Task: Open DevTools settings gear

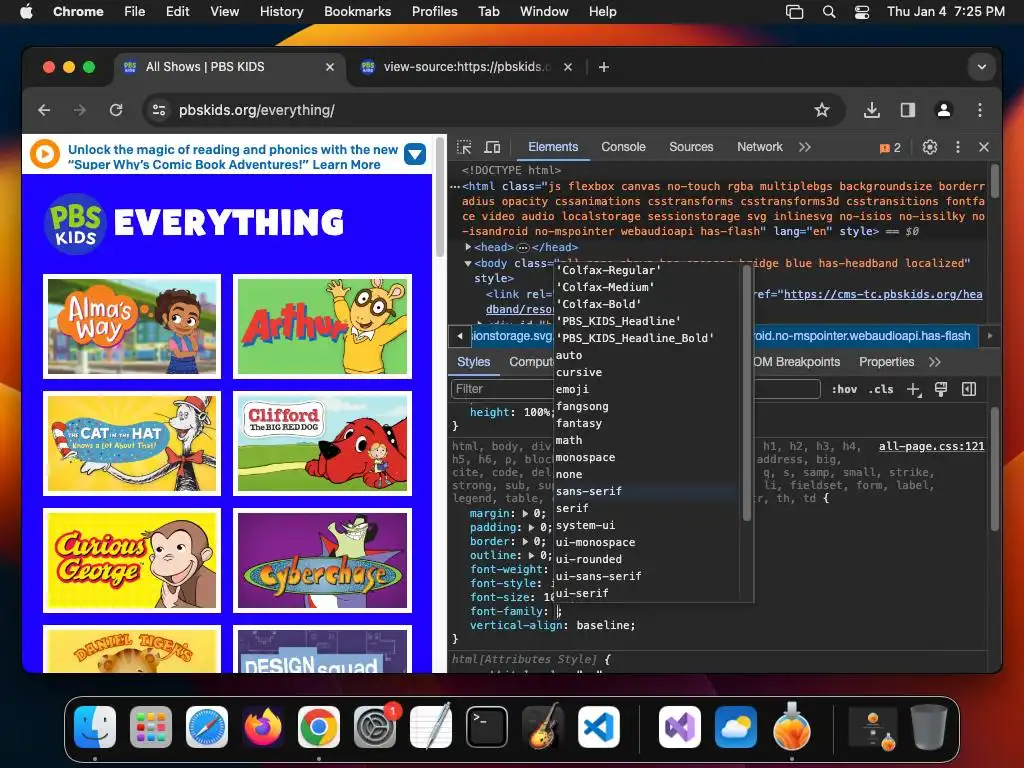Action: tap(929, 147)
